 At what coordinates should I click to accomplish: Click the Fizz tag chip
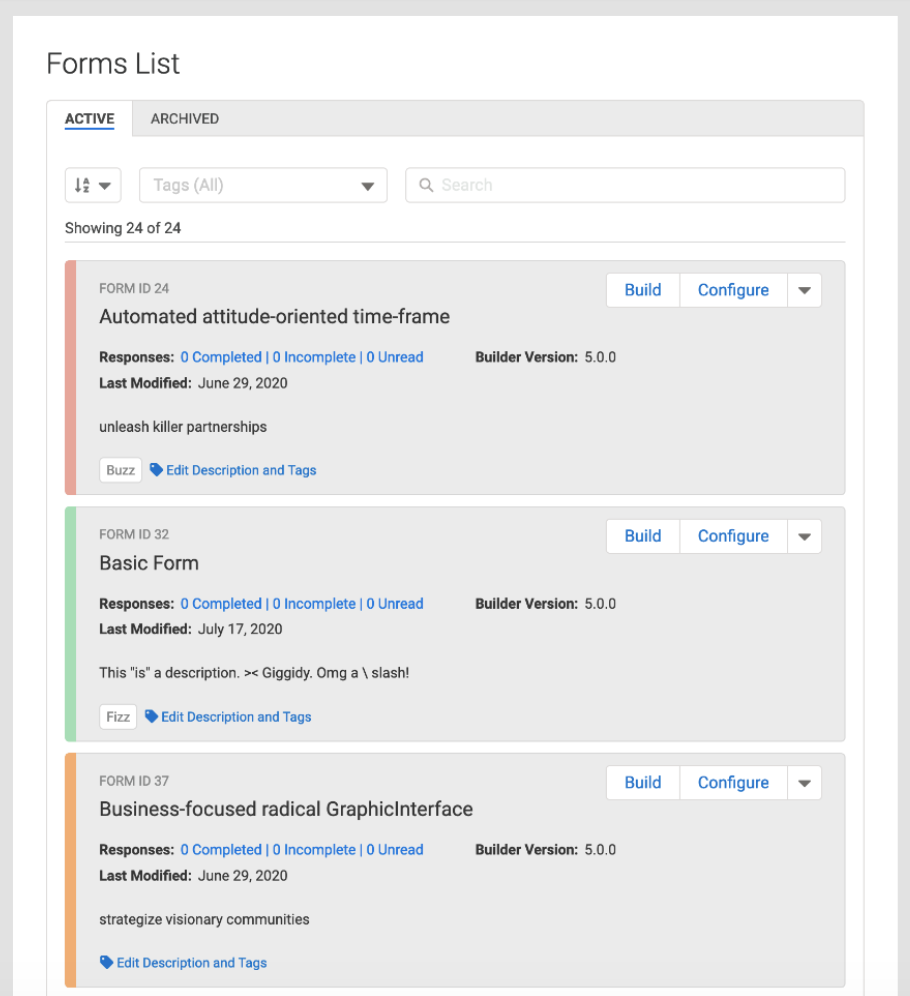tap(118, 717)
